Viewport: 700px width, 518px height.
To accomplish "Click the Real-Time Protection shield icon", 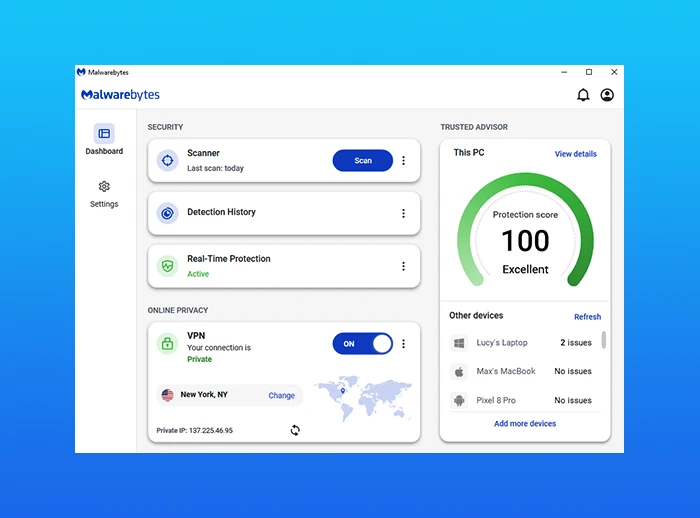I will click(x=167, y=266).
